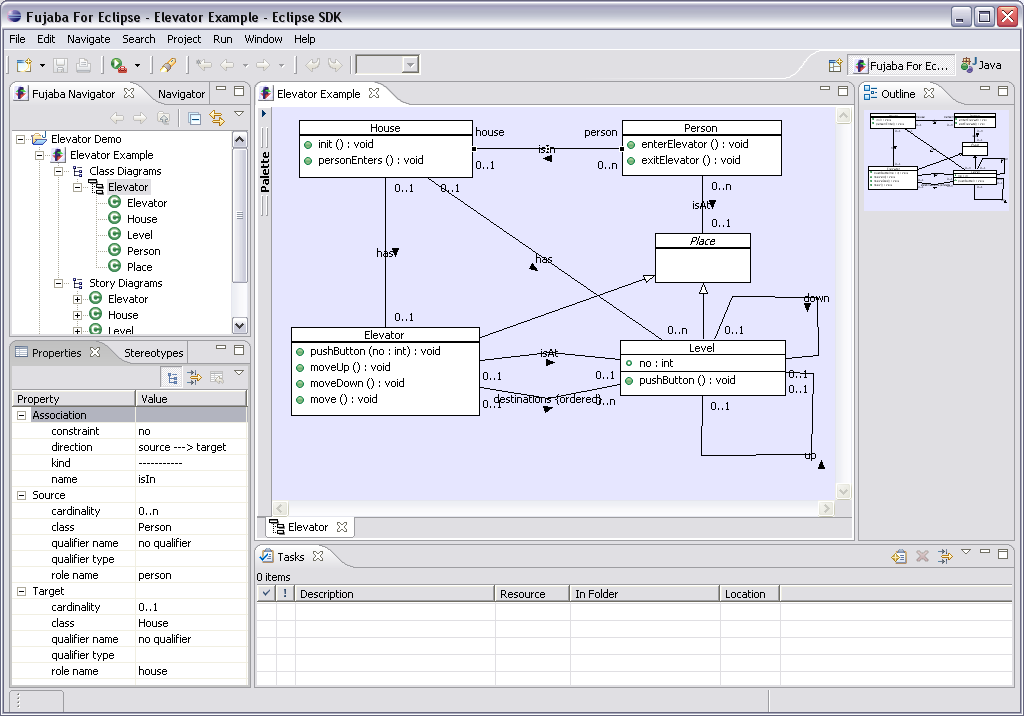Screen dimensions: 1024x716
Task: Maximize the Tasks view panel
Action: (x=1003, y=554)
